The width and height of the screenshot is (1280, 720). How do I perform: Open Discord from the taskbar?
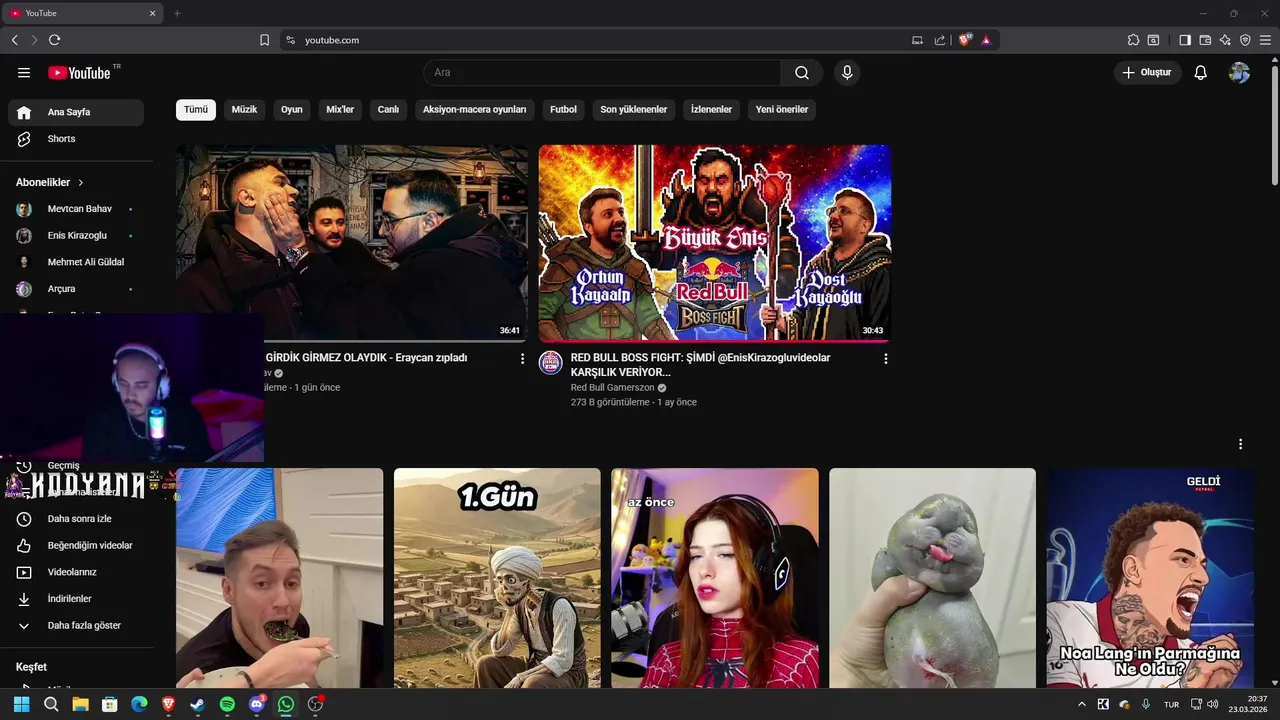(x=257, y=704)
